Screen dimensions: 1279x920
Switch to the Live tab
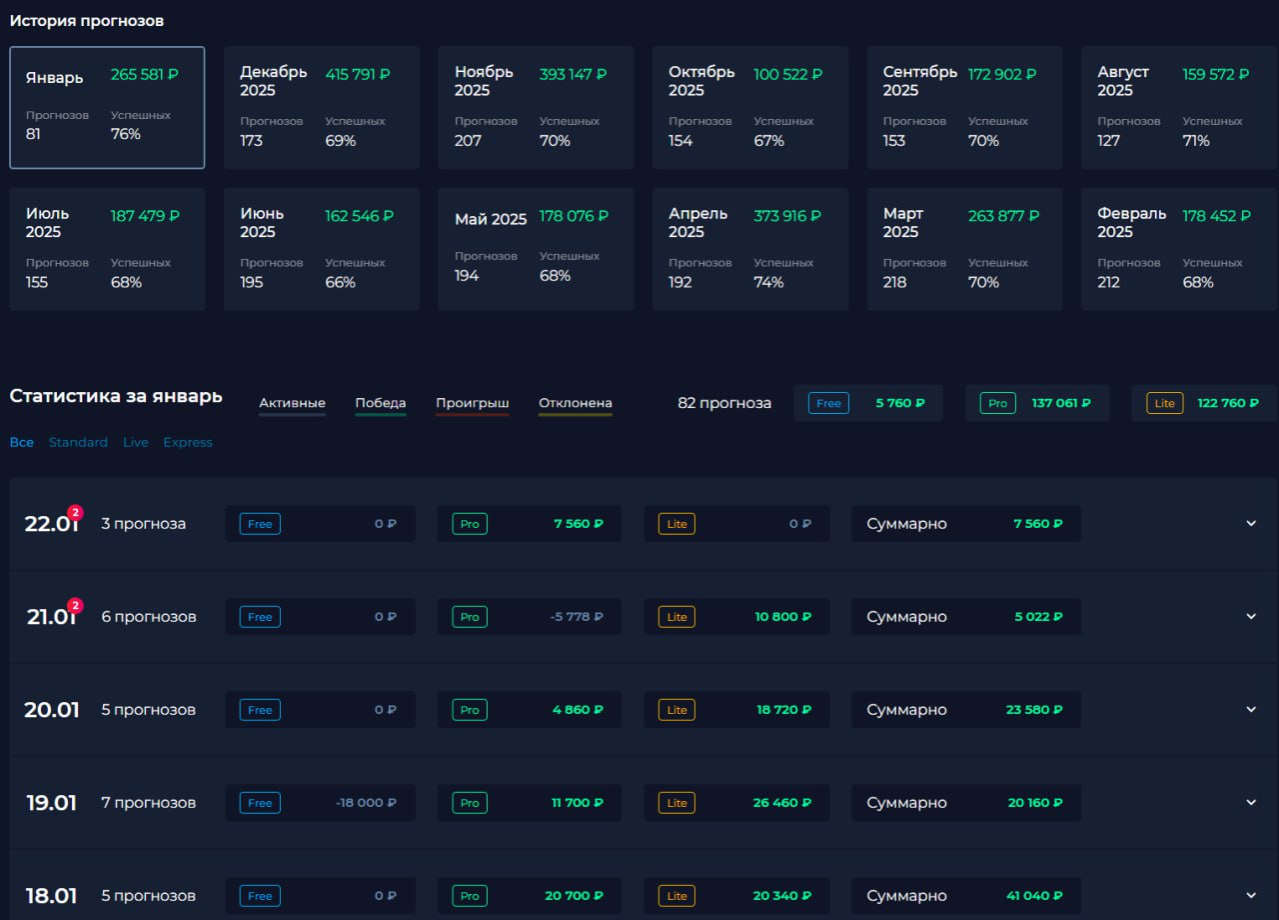click(135, 442)
